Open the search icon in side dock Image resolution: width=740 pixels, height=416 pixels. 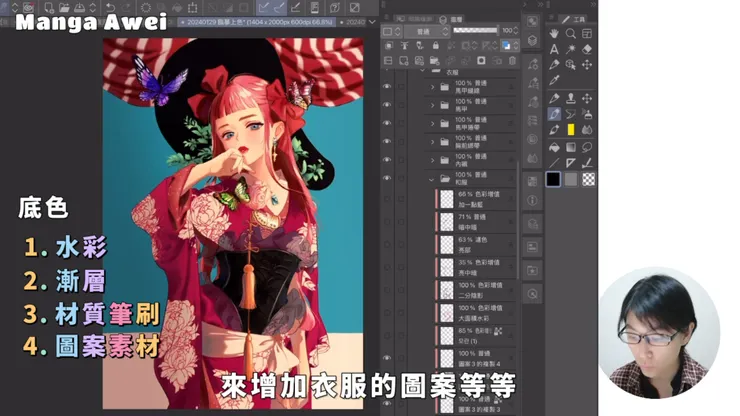(532, 294)
